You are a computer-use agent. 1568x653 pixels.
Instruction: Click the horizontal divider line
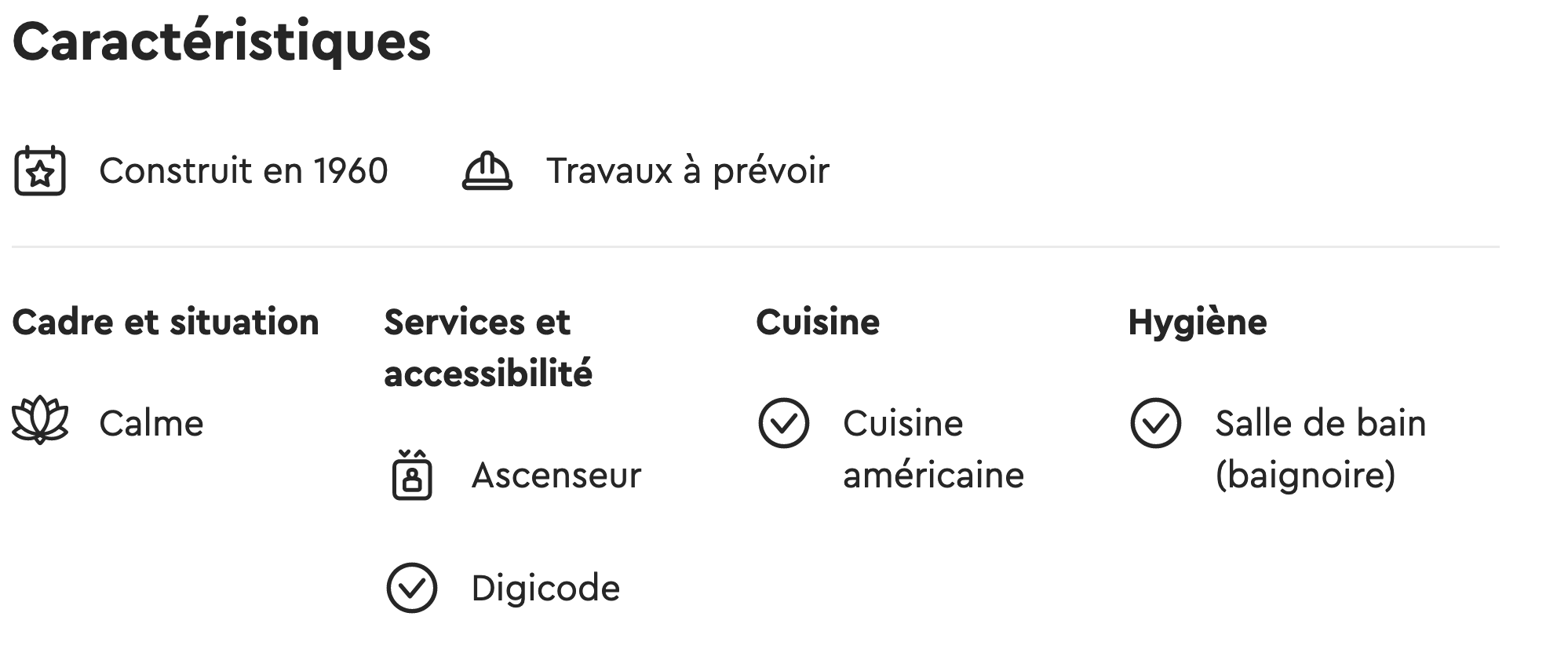(755, 246)
